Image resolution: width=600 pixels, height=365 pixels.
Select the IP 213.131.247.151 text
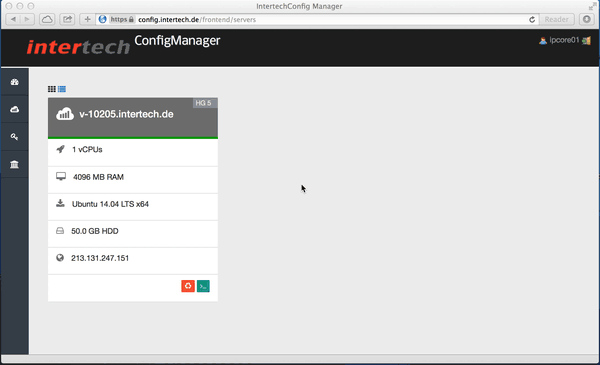click(x=100, y=258)
